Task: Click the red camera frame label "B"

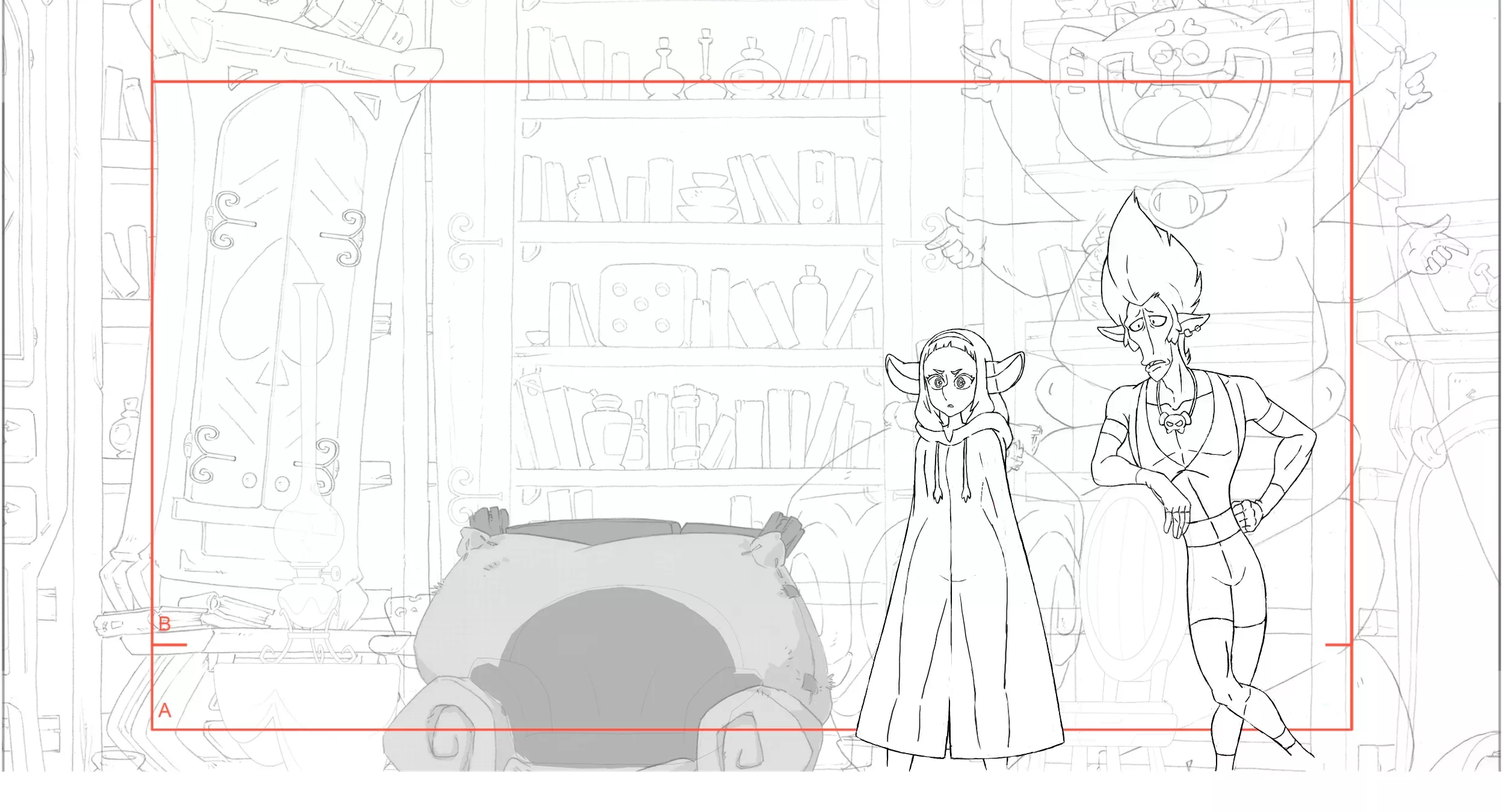Action: [x=164, y=624]
